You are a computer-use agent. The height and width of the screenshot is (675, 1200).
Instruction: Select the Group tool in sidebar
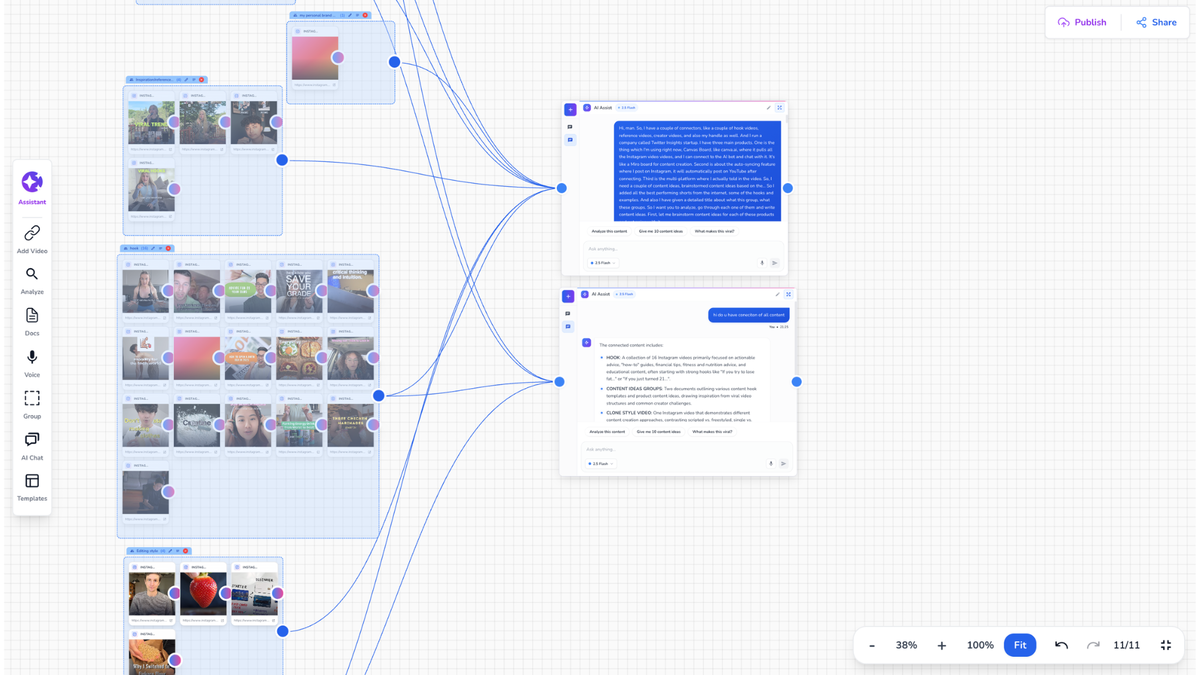pos(32,405)
